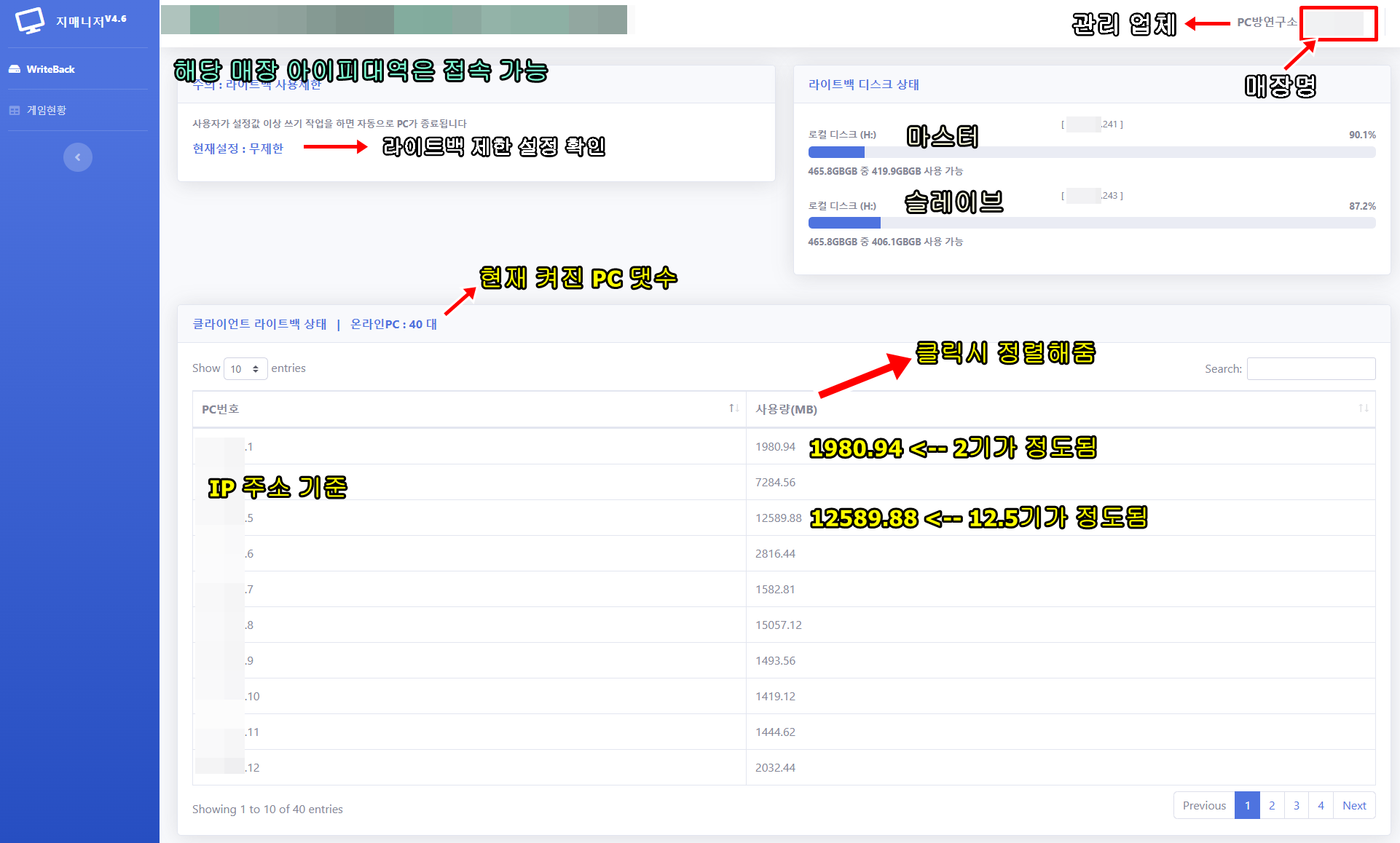Screen dimensions: 1400x843
Task: Jump to page 4 of entries
Action: pos(1321,805)
